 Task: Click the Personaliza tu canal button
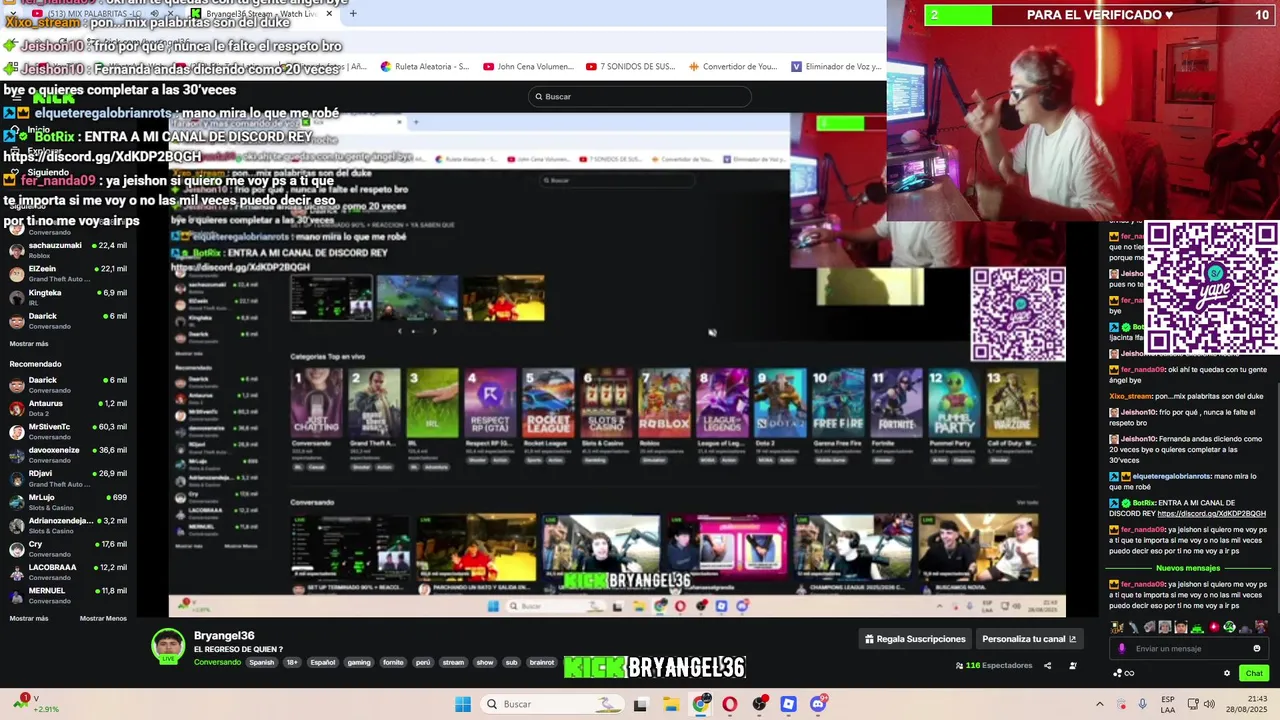pos(1029,639)
